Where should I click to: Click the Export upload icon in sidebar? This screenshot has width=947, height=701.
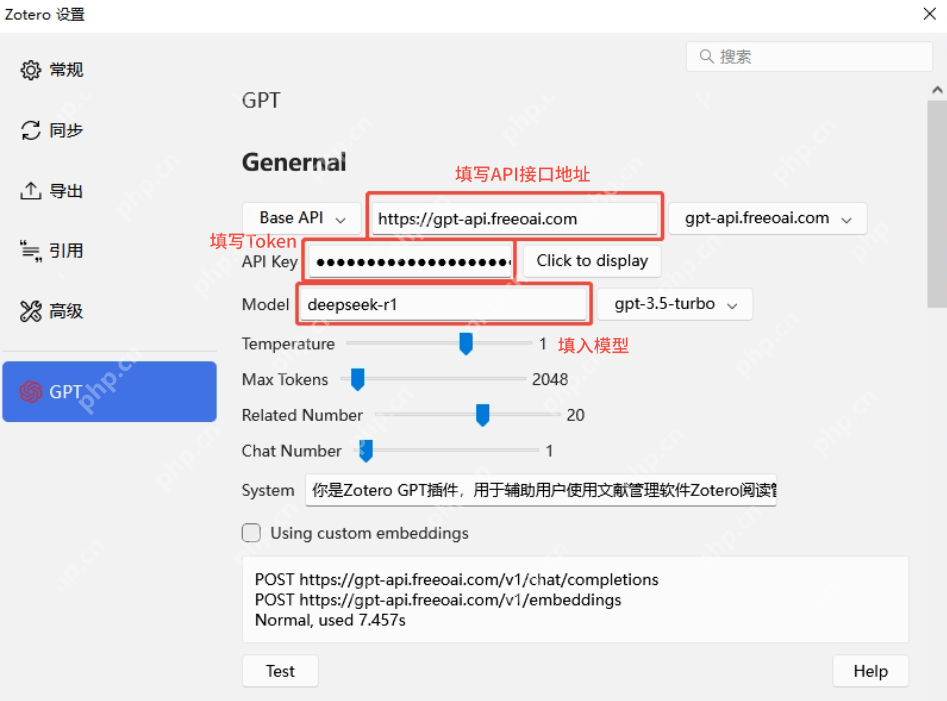(31, 191)
